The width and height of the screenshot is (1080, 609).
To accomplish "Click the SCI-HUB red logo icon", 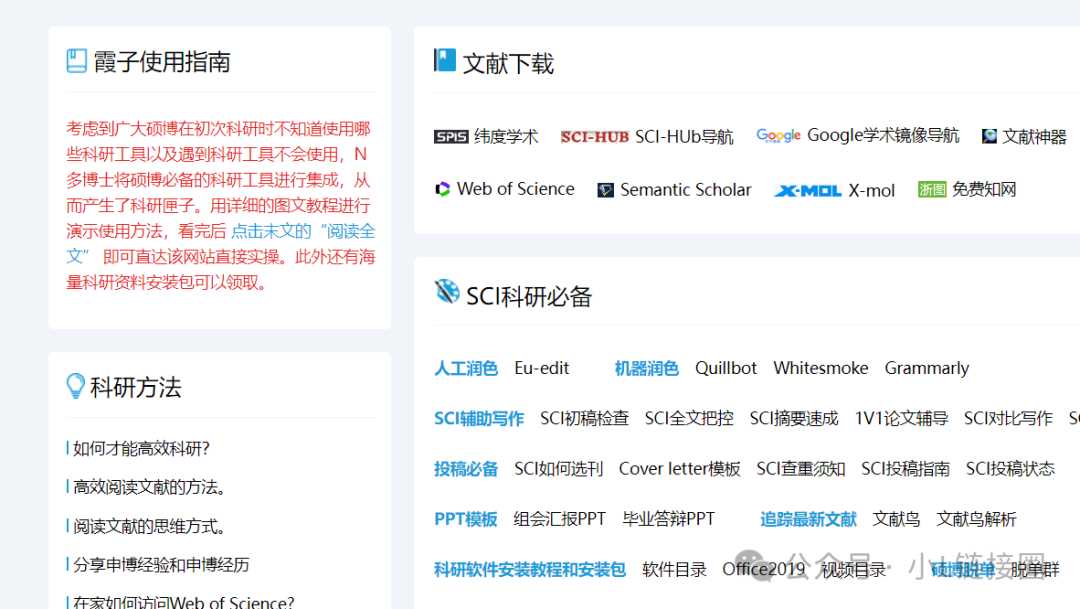I will (x=594, y=137).
